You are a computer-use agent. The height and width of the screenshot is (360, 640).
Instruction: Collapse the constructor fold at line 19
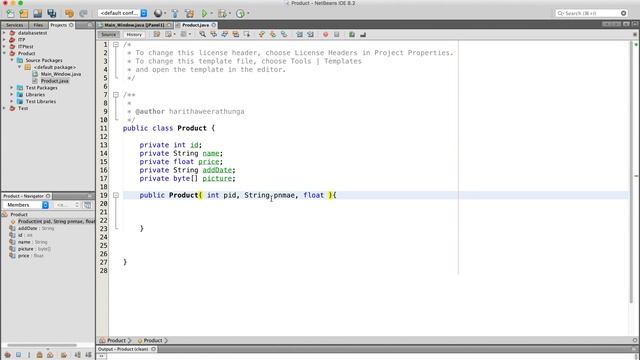pos(116,195)
